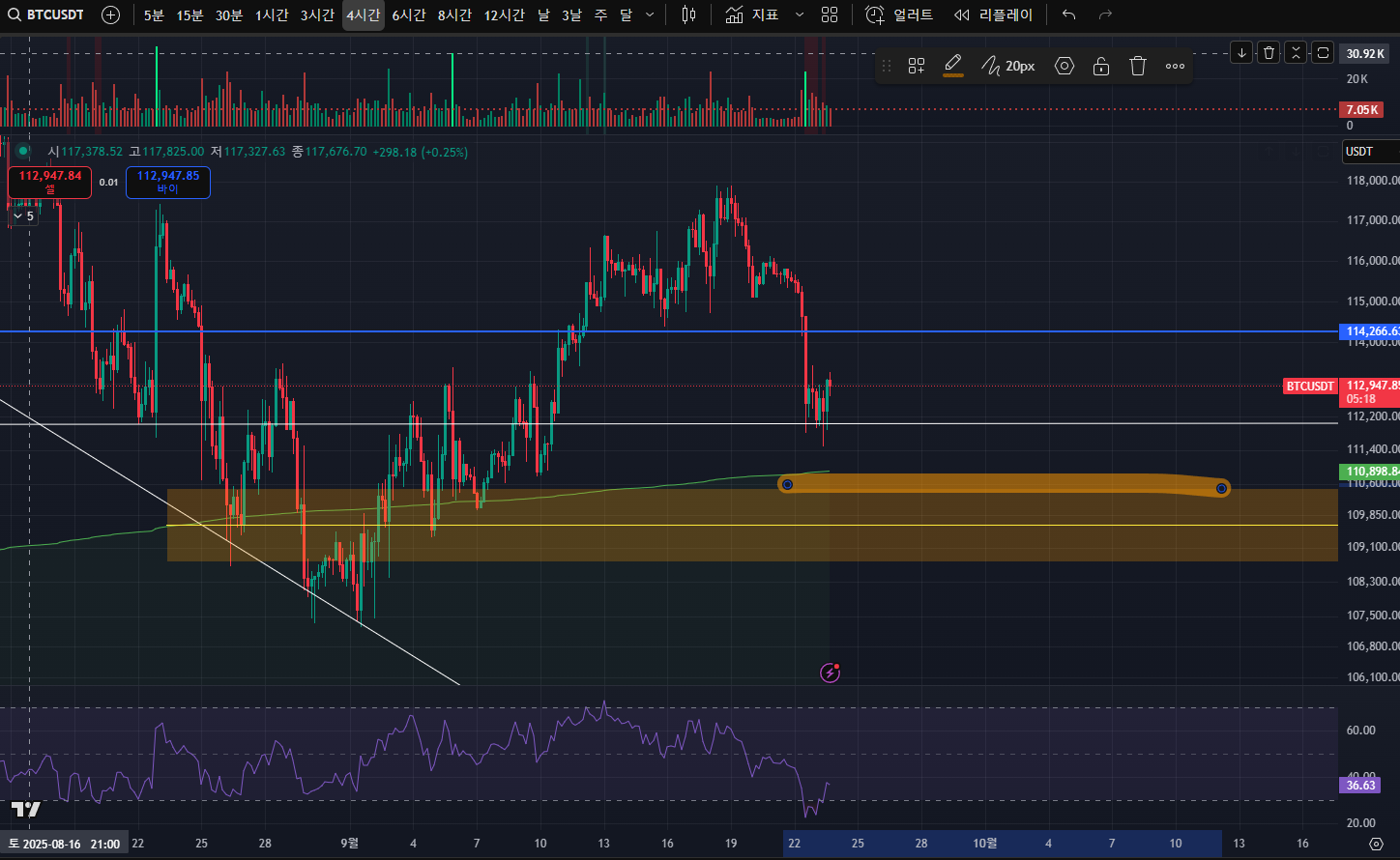
Task: Click the undo arrow in top toolbar
Action: [1068, 15]
